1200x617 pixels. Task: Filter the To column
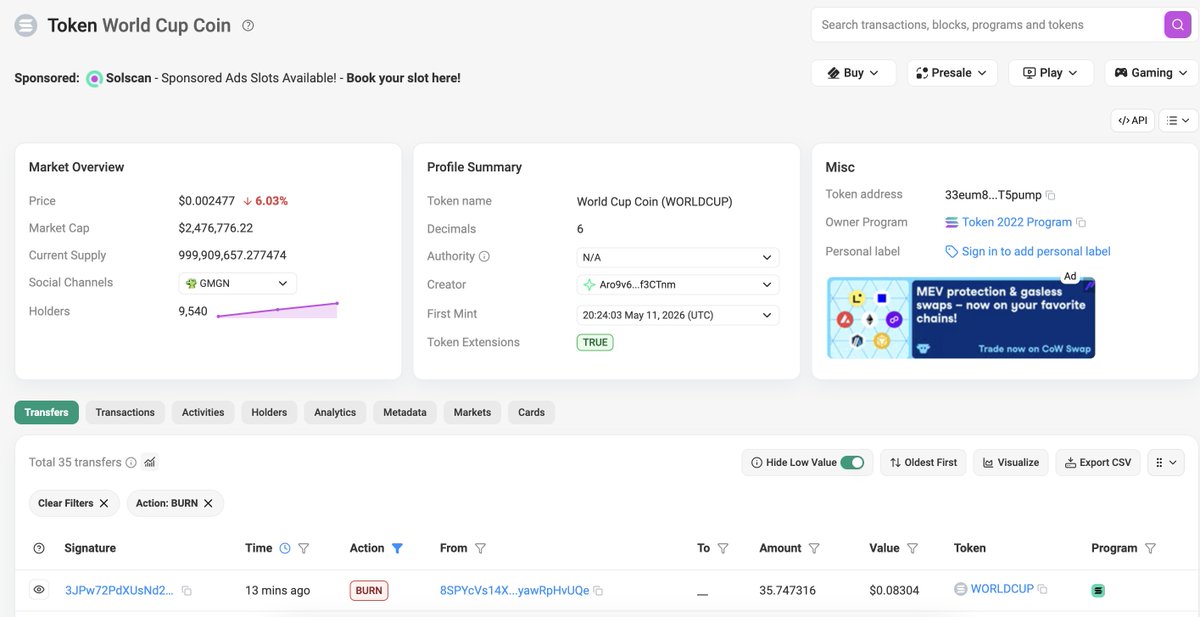pyautogui.click(x=723, y=548)
